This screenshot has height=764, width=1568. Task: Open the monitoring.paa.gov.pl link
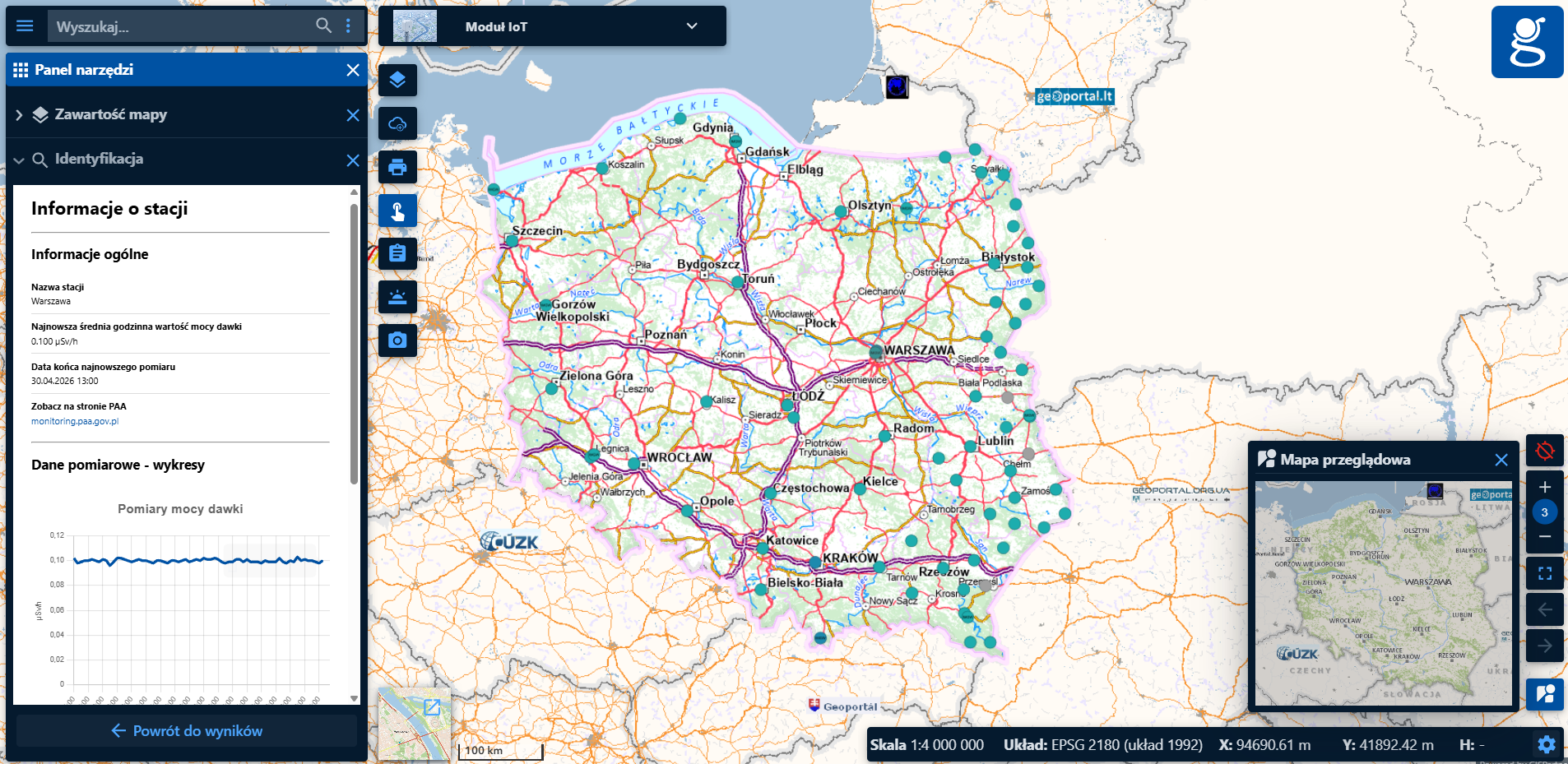[x=75, y=421]
